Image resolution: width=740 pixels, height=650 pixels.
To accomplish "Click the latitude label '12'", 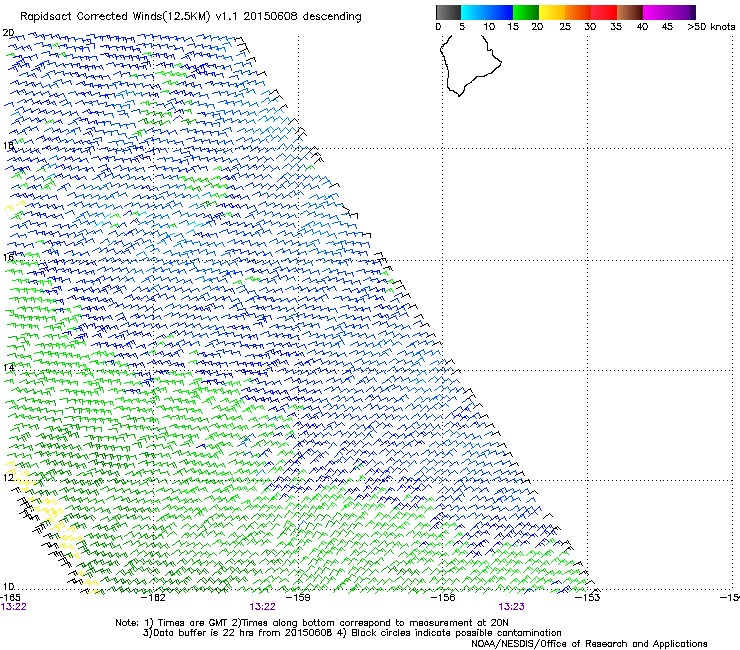I will [x=8, y=477].
